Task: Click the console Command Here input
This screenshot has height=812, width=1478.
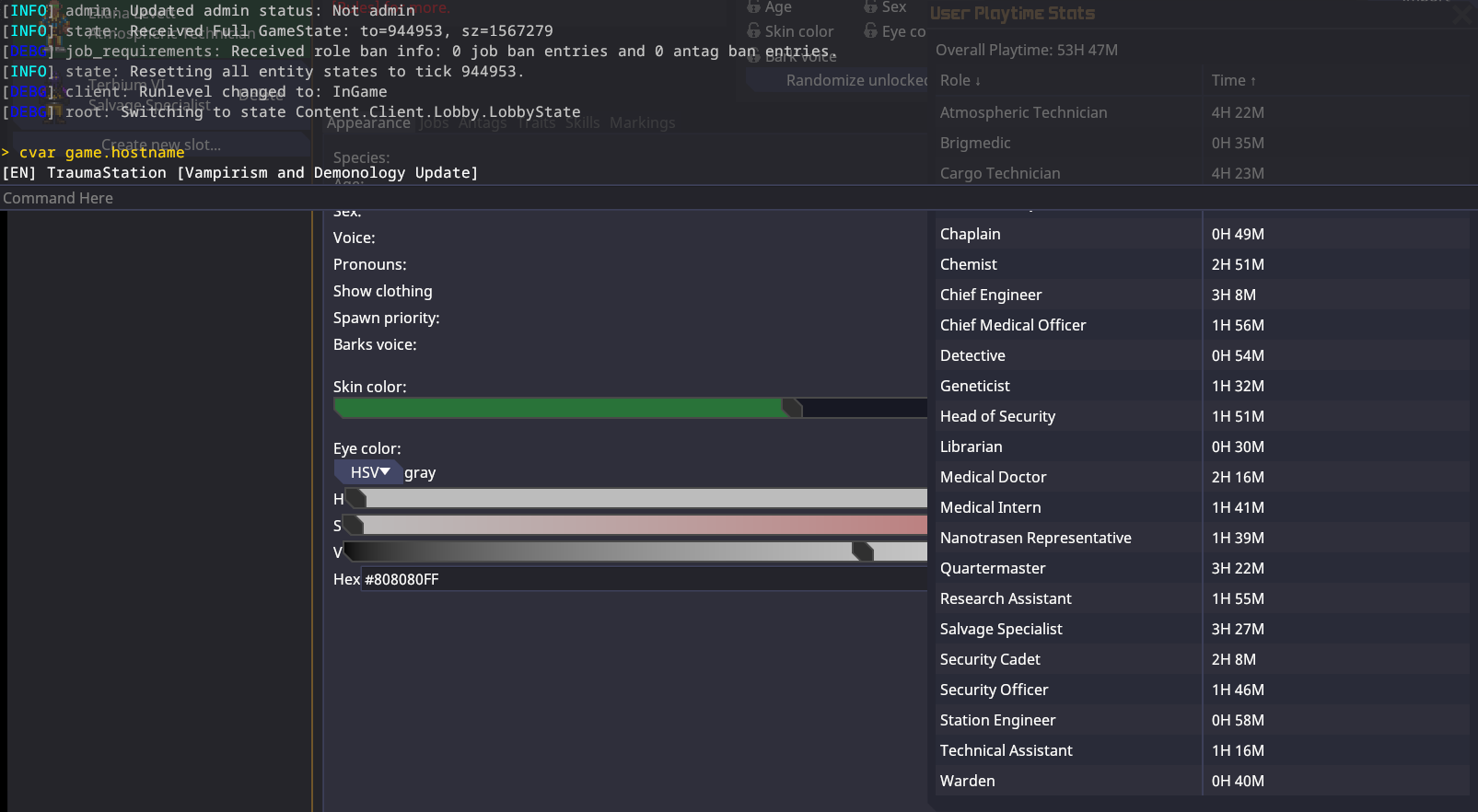Action: coord(739,198)
